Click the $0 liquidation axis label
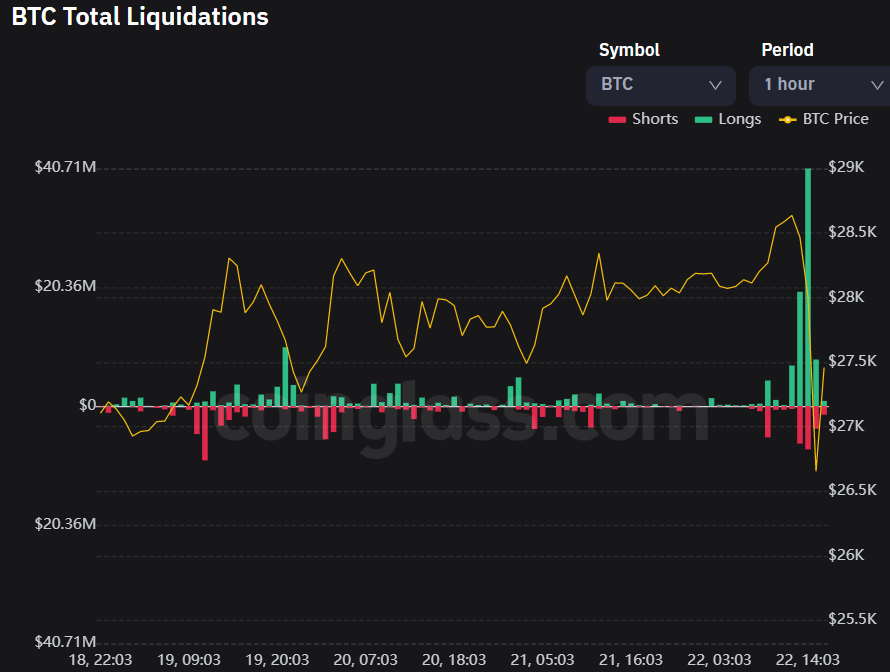Viewport: 890px width, 672px height. pos(87,405)
